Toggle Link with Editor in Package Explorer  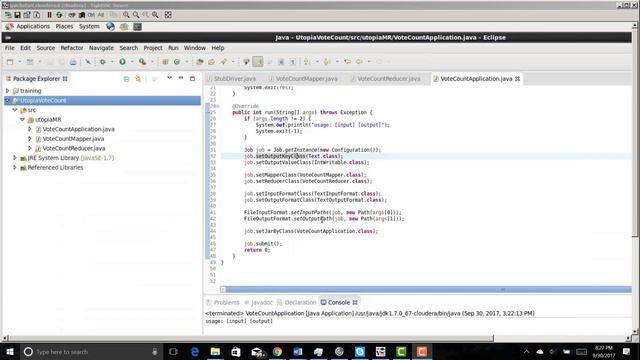pyautogui.click(x=138, y=79)
